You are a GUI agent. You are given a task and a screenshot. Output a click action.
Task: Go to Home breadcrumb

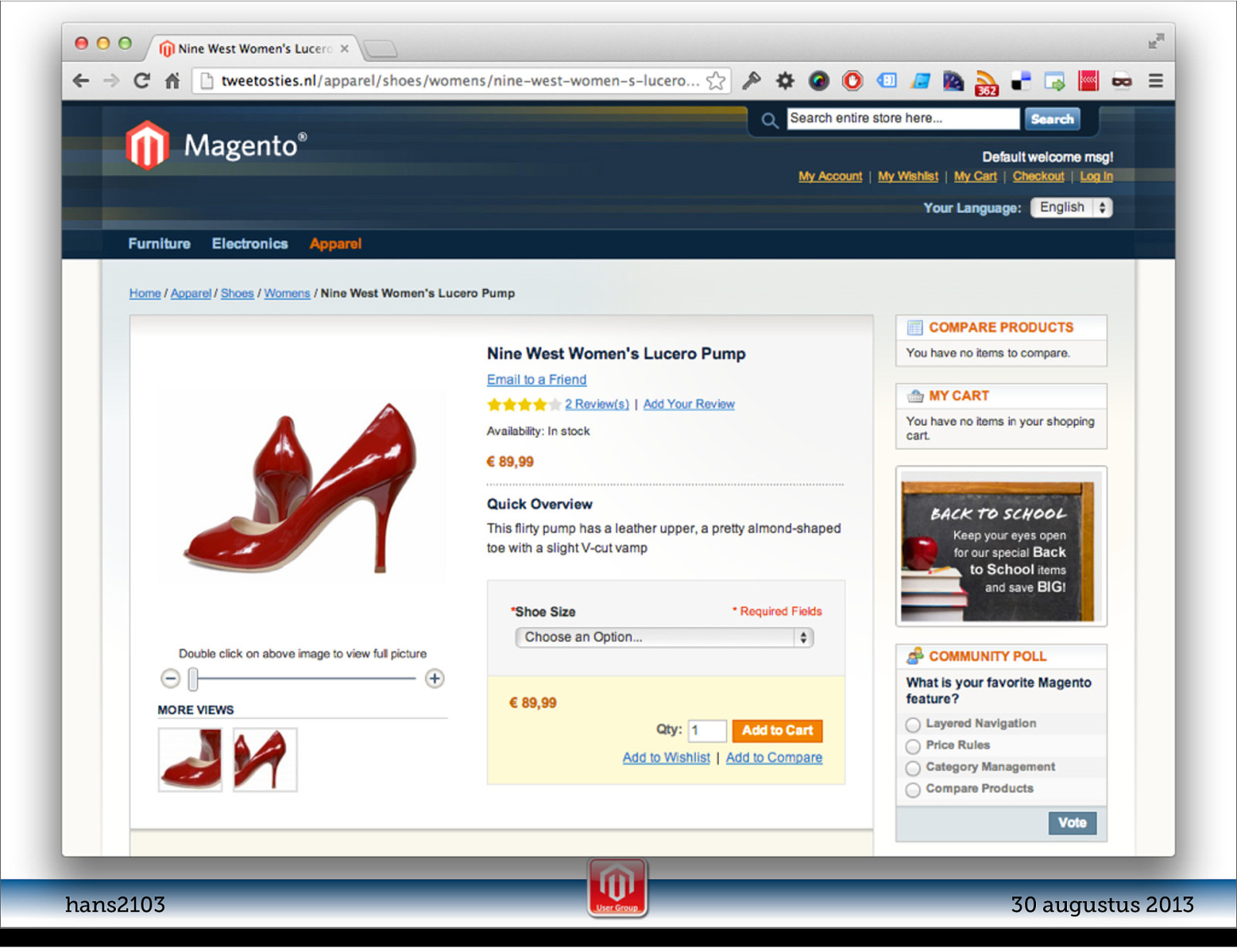(x=145, y=294)
